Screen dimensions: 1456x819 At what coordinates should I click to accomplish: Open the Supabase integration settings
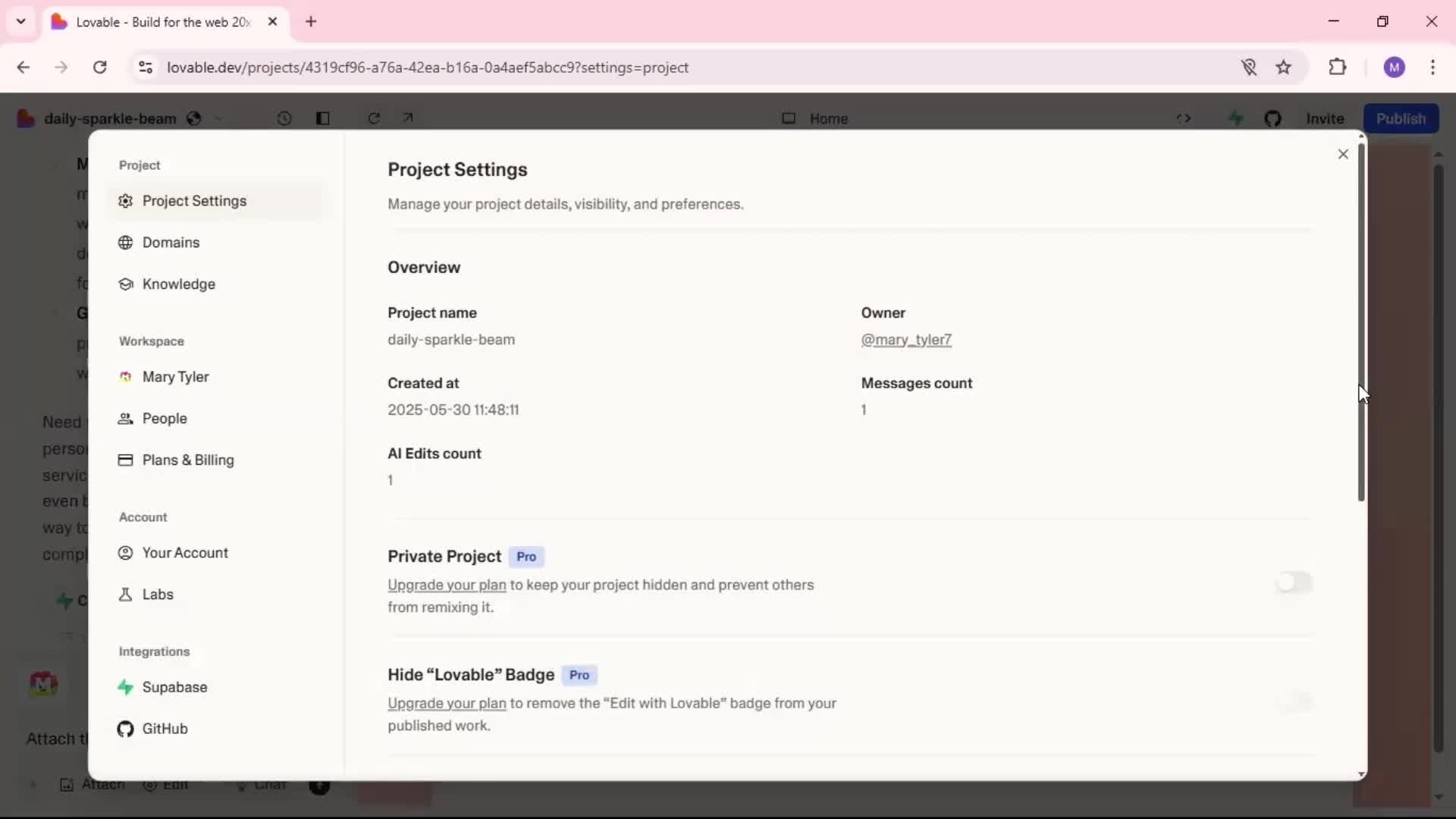pyautogui.click(x=216, y=687)
